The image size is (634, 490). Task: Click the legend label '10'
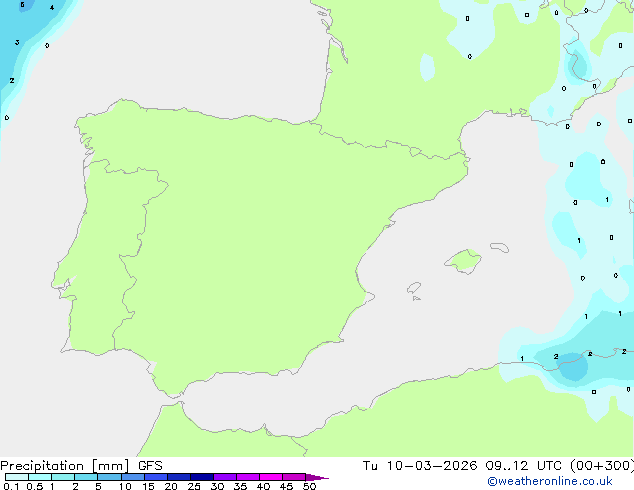click(125, 486)
